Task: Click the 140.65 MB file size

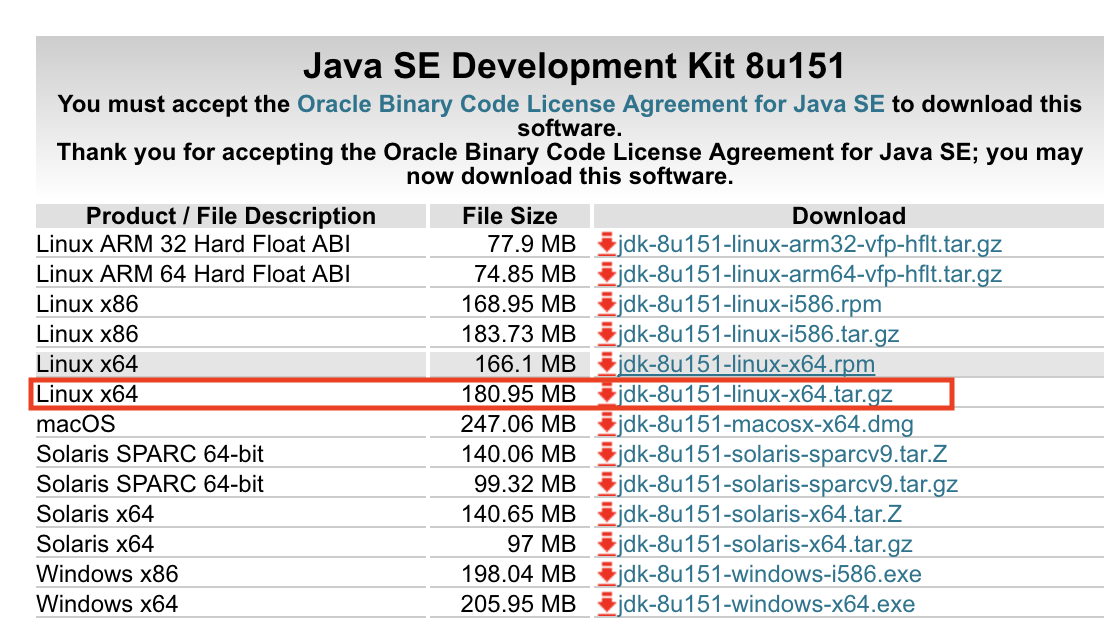Action: tap(519, 514)
